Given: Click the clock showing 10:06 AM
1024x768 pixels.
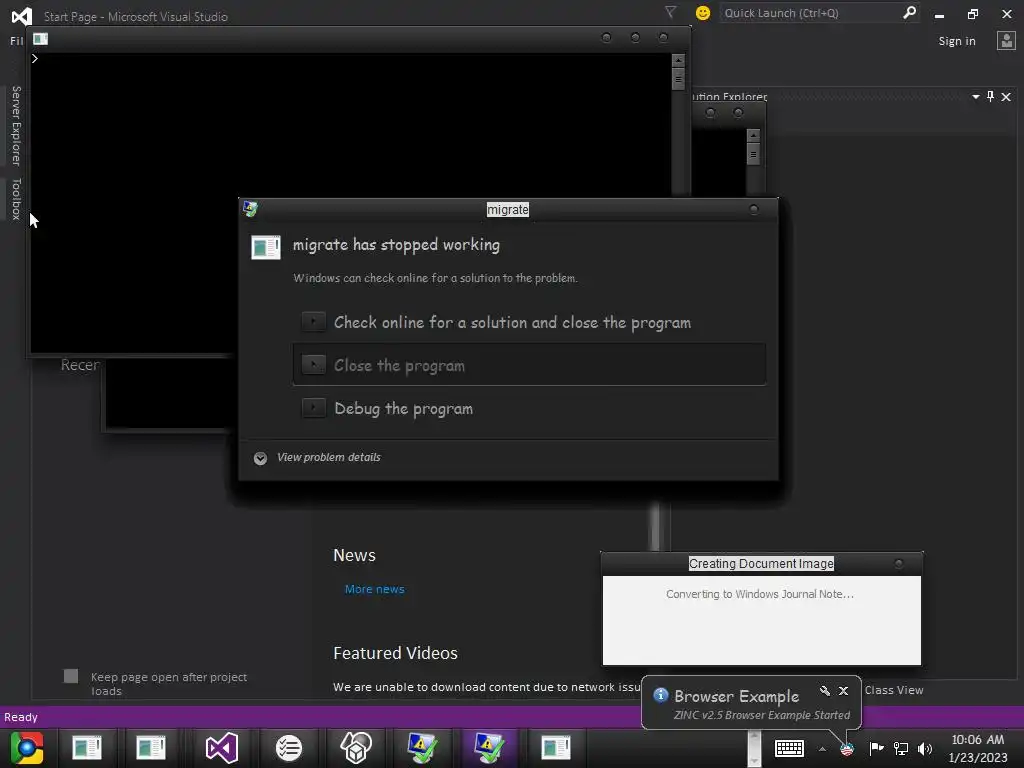Looking at the screenshot, I should click(x=978, y=740).
